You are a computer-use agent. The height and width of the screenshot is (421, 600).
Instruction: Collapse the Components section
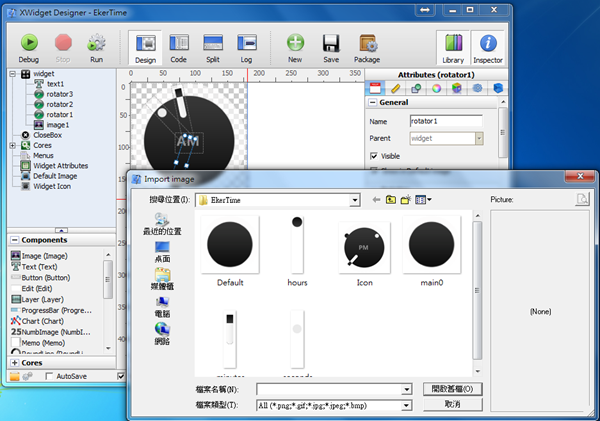click(x=14, y=240)
